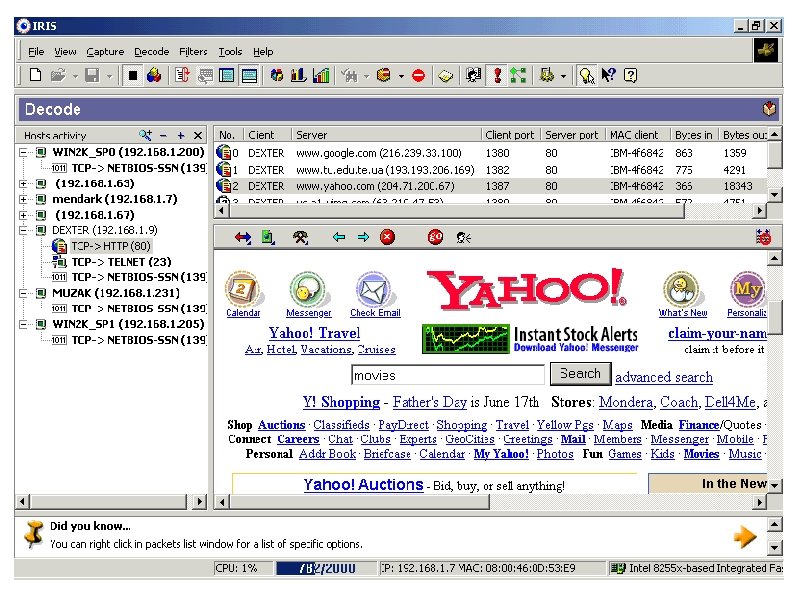Click the Save disk toolbar icon
The width and height of the screenshot is (799, 598).
[92, 75]
